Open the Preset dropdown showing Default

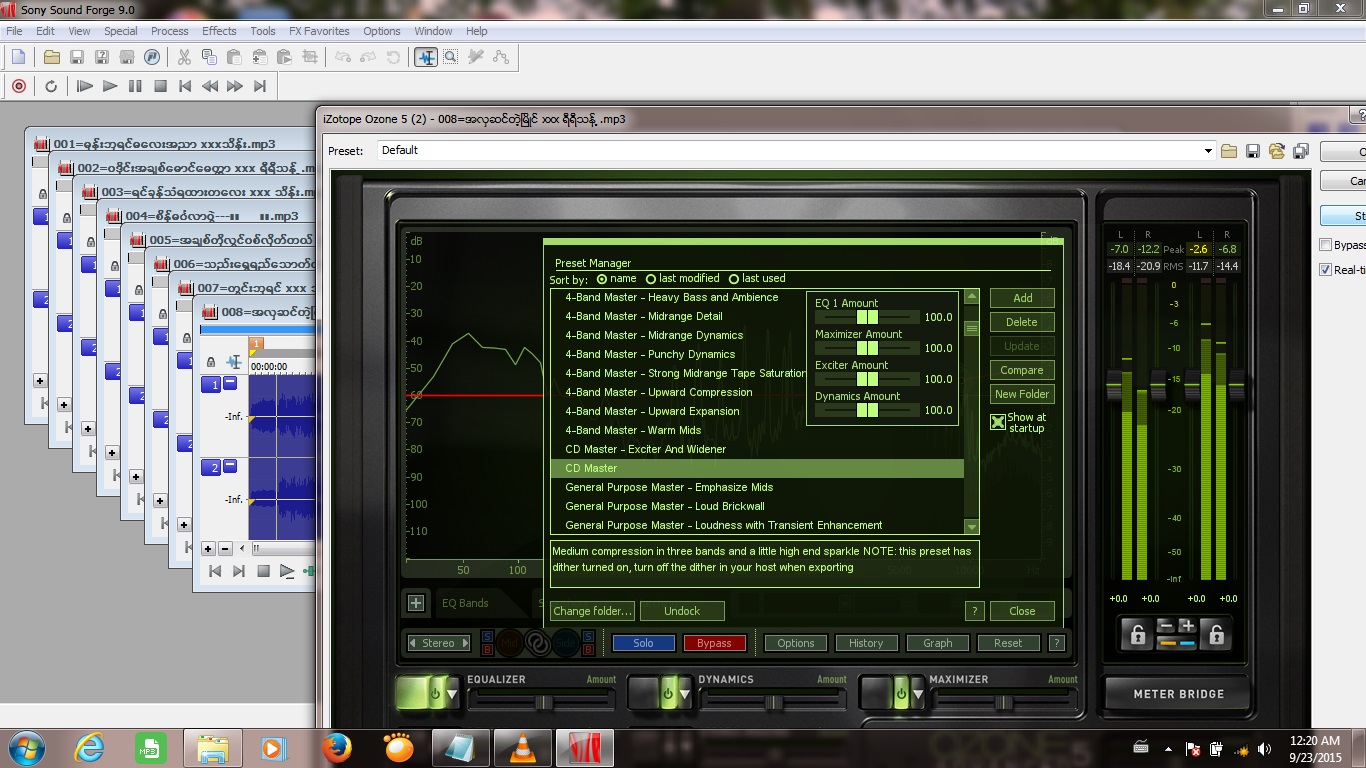click(x=797, y=150)
